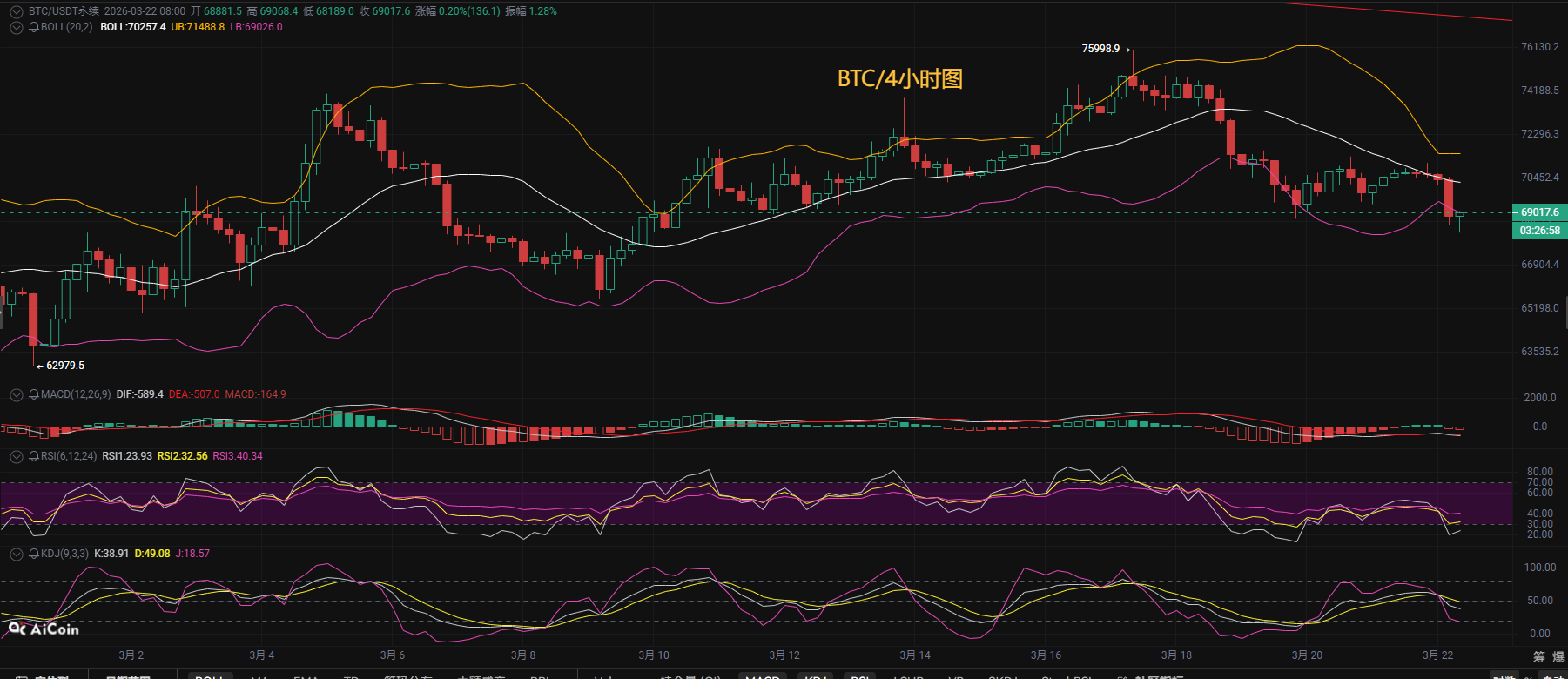This screenshot has width=1568, height=679.
Task: Click the KDJ alert bell icon
Action: click(34, 554)
